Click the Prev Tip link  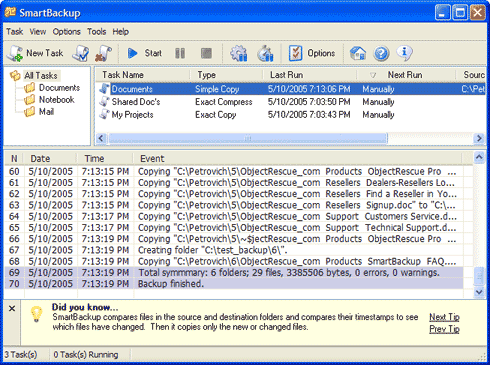[444, 329]
